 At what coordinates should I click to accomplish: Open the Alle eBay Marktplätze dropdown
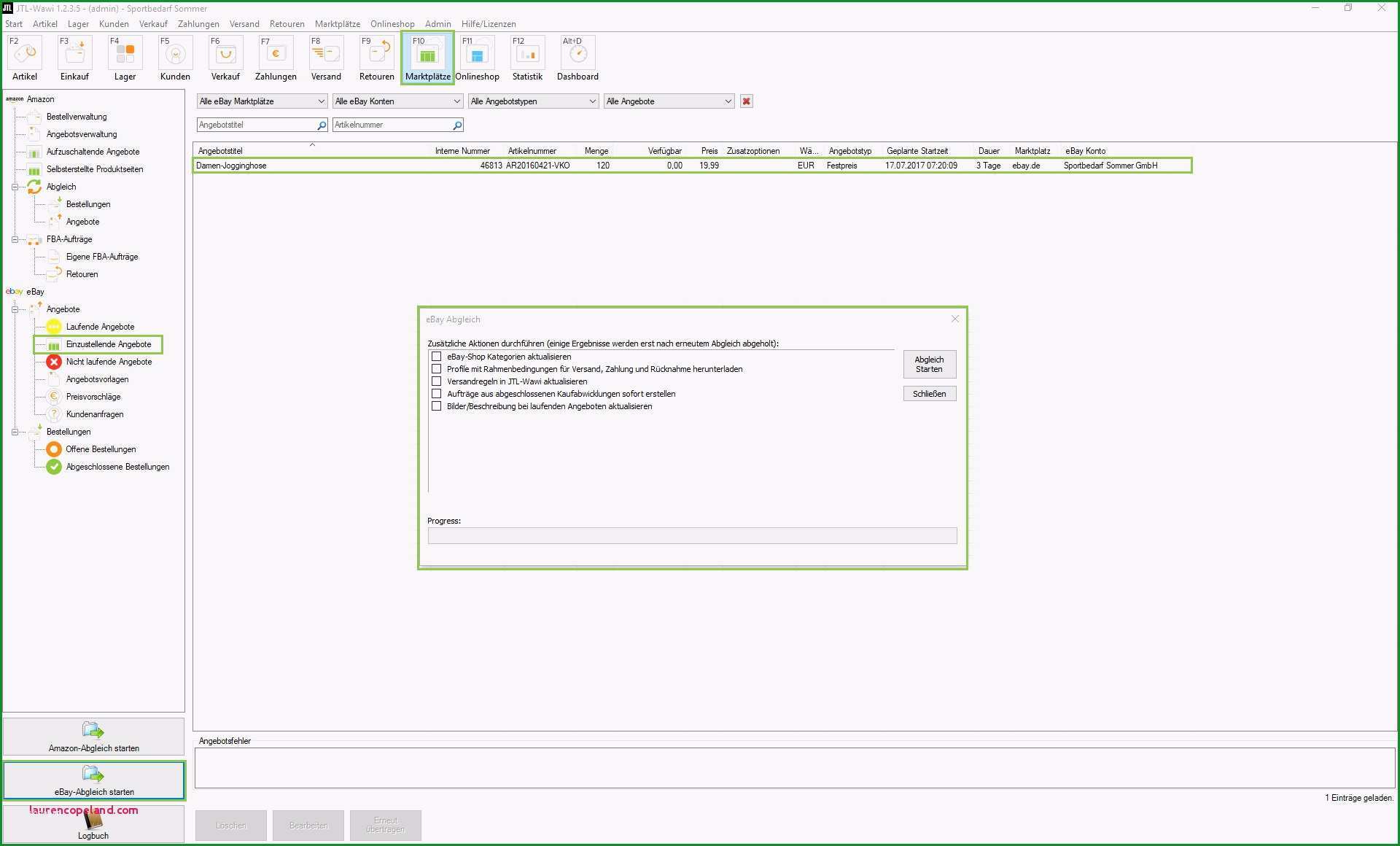click(262, 101)
